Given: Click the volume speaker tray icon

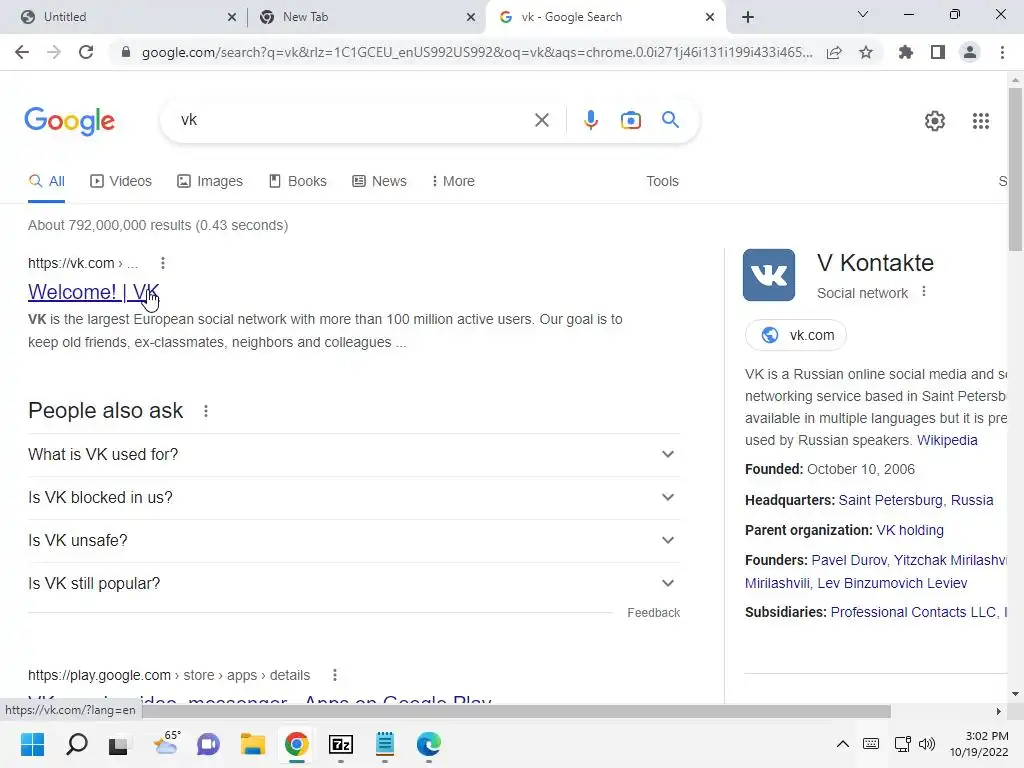Looking at the screenshot, I should pyautogui.click(x=927, y=744).
